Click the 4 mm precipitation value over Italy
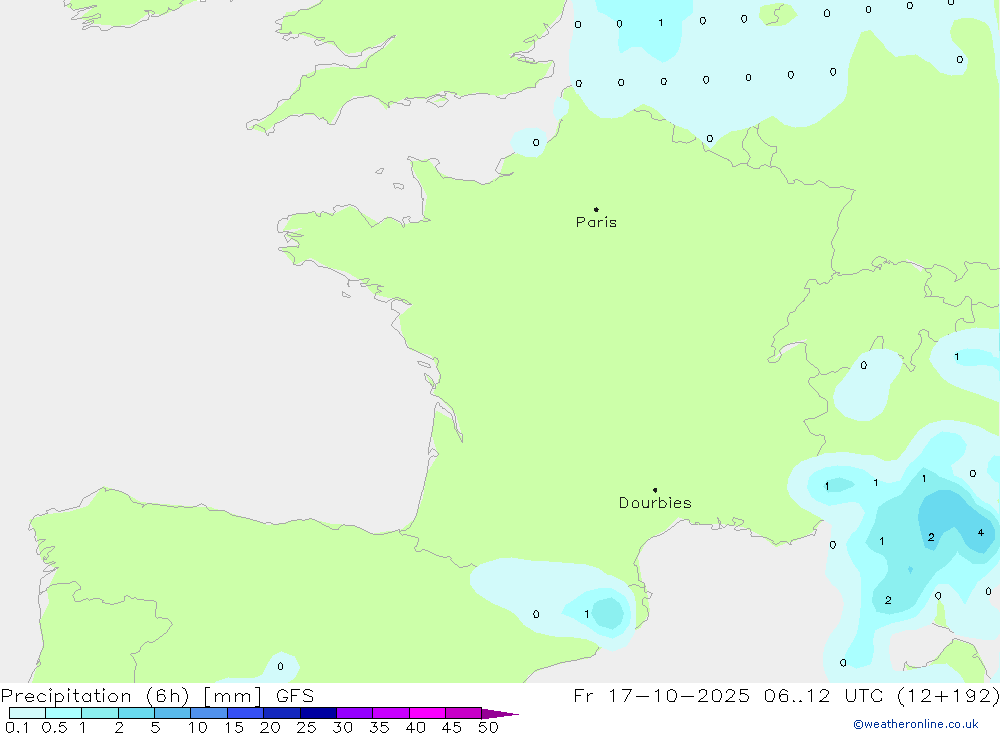The width and height of the screenshot is (1000, 733). pos(981,533)
